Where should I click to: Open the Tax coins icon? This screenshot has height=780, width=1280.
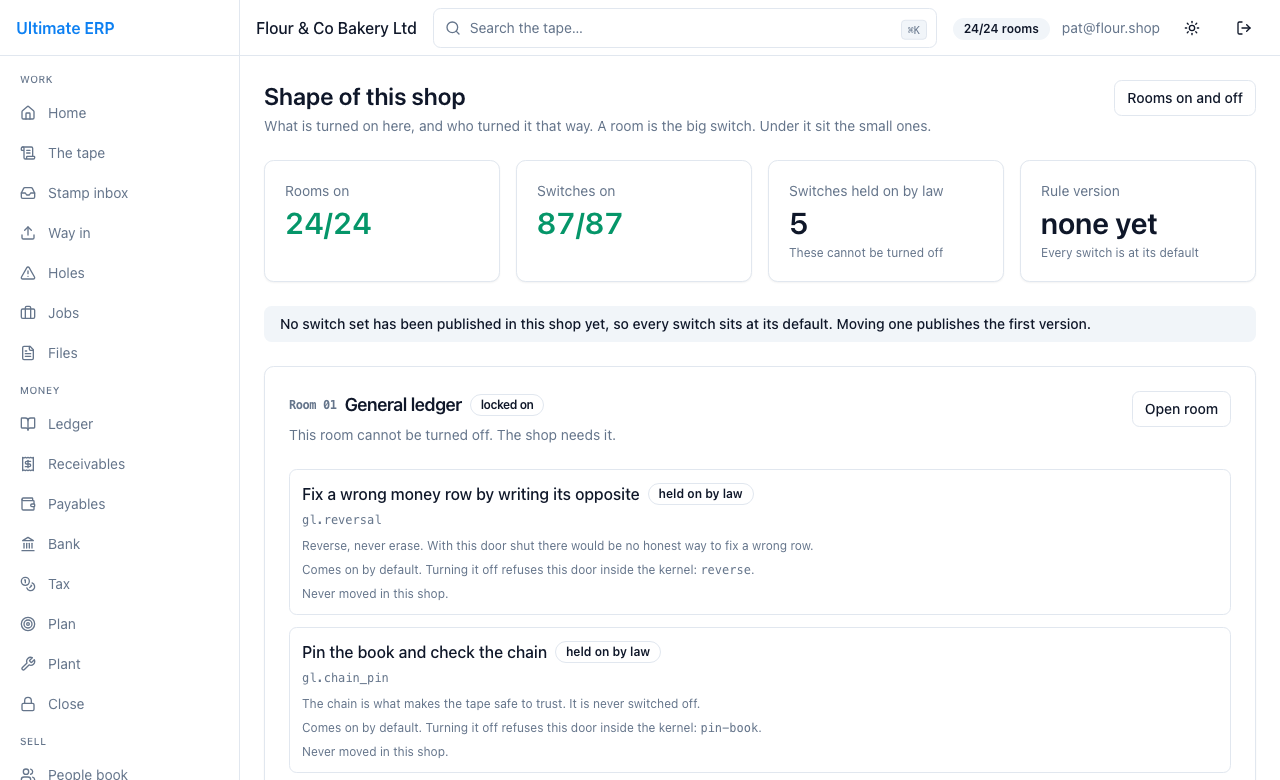(28, 584)
